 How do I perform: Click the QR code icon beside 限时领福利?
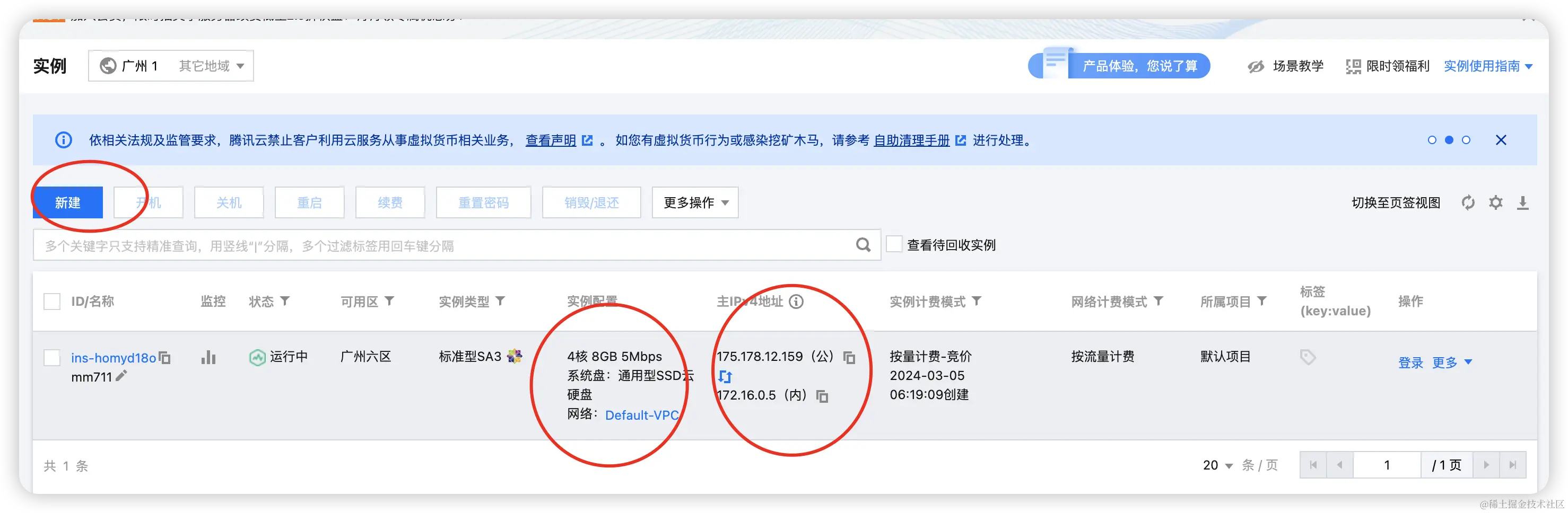(x=1353, y=66)
